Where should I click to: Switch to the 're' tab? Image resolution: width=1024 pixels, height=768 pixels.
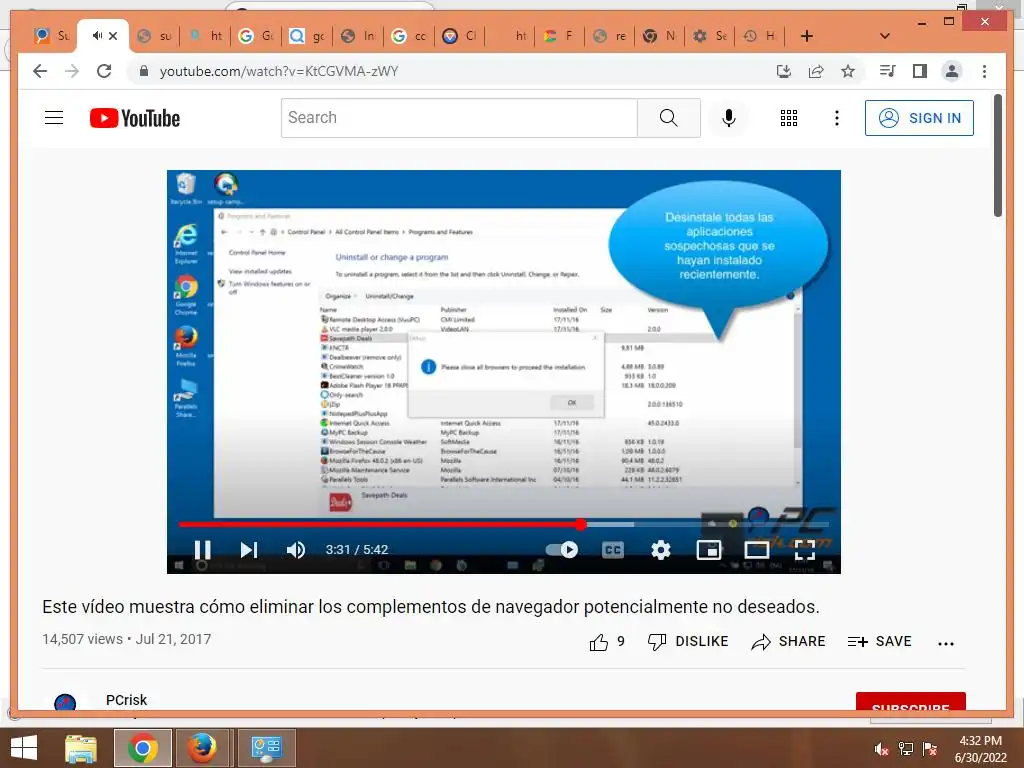[x=609, y=36]
